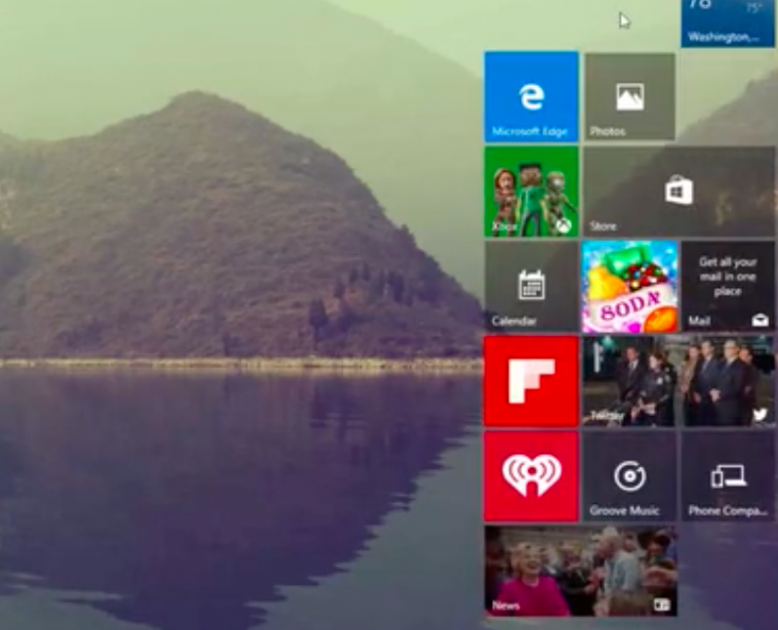Click the Twitter bird icon
This screenshot has height=630, width=778.
pyautogui.click(x=760, y=414)
